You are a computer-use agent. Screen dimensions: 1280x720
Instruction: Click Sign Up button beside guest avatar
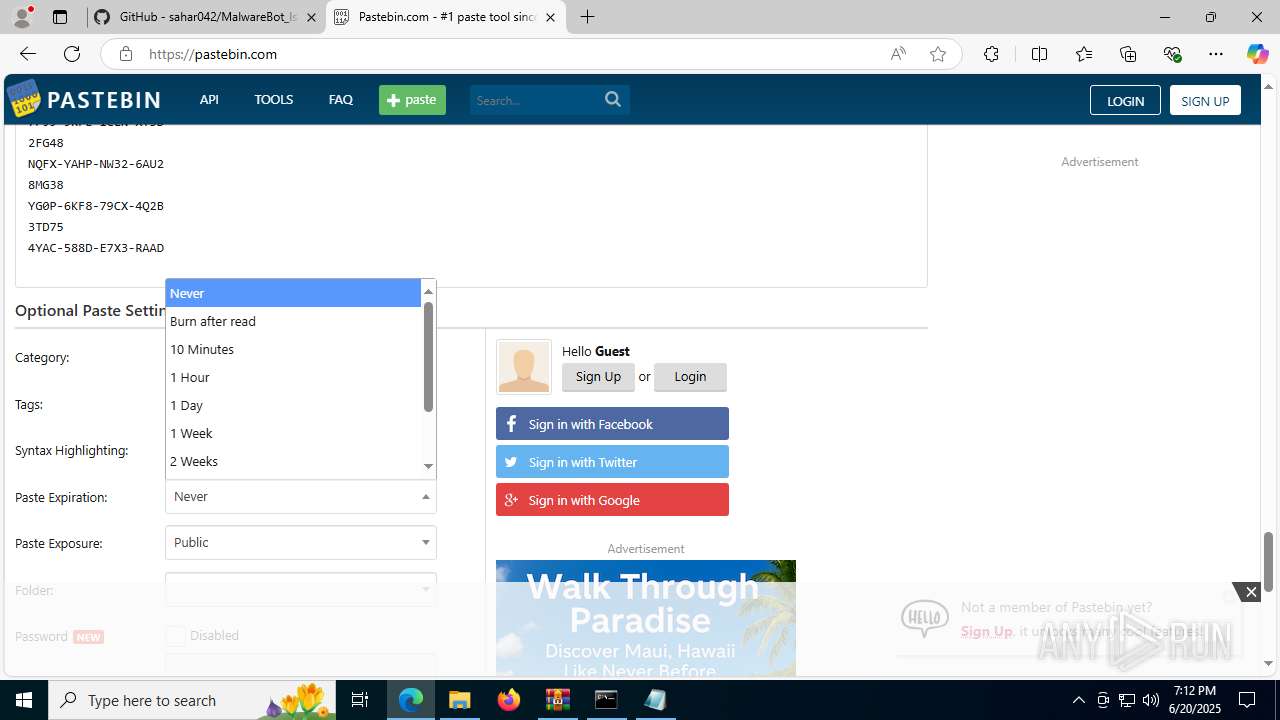pos(598,377)
